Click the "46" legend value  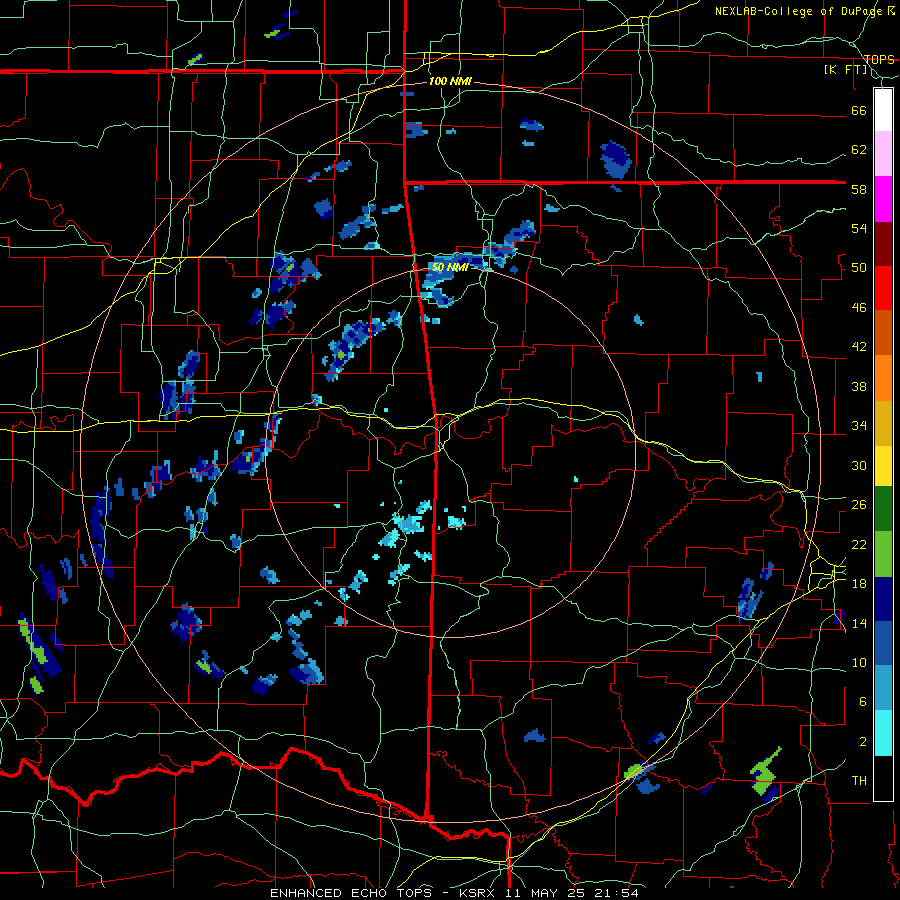[x=859, y=308]
